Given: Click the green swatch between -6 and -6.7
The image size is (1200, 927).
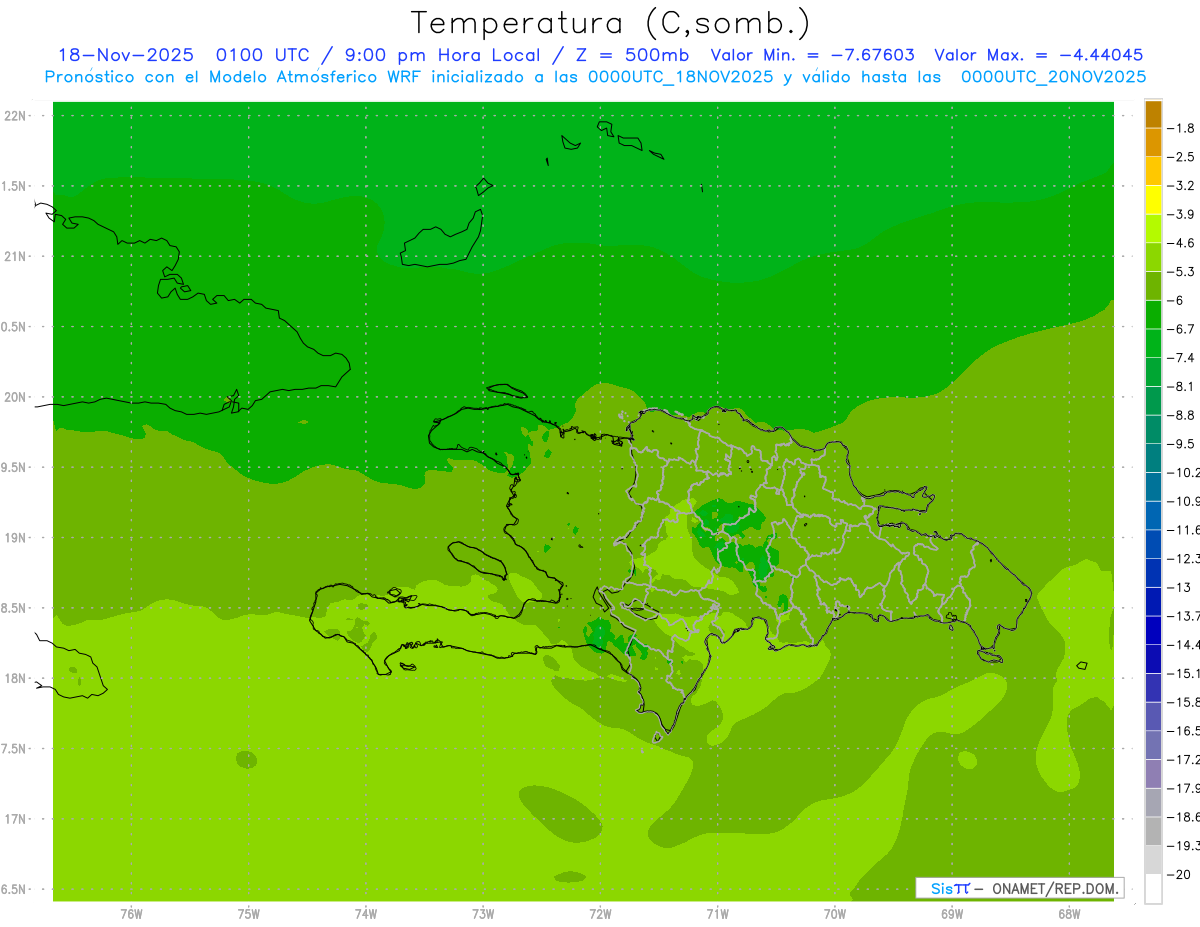Looking at the screenshot, I should coord(1153,315).
